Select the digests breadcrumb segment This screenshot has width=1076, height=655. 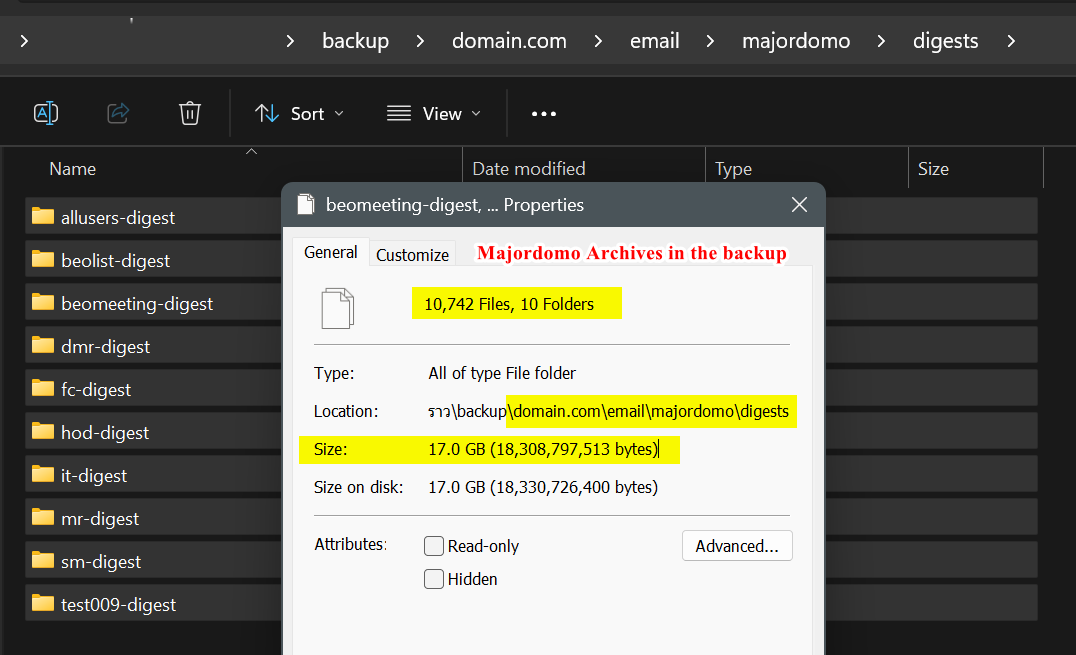[x=946, y=41]
